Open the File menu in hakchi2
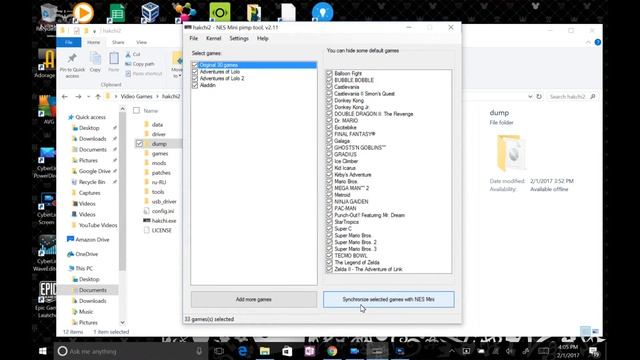The image size is (640, 360). click(193, 38)
